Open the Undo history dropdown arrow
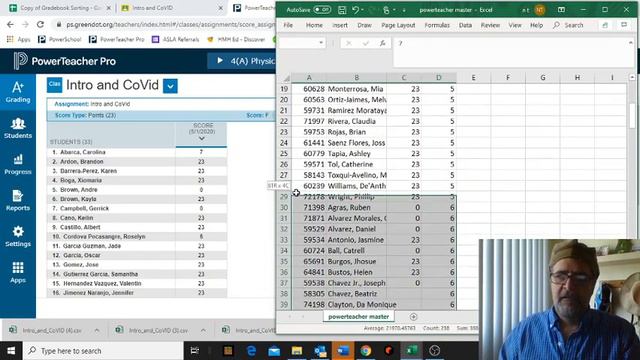The width and height of the screenshot is (640, 360). point(362,9)
